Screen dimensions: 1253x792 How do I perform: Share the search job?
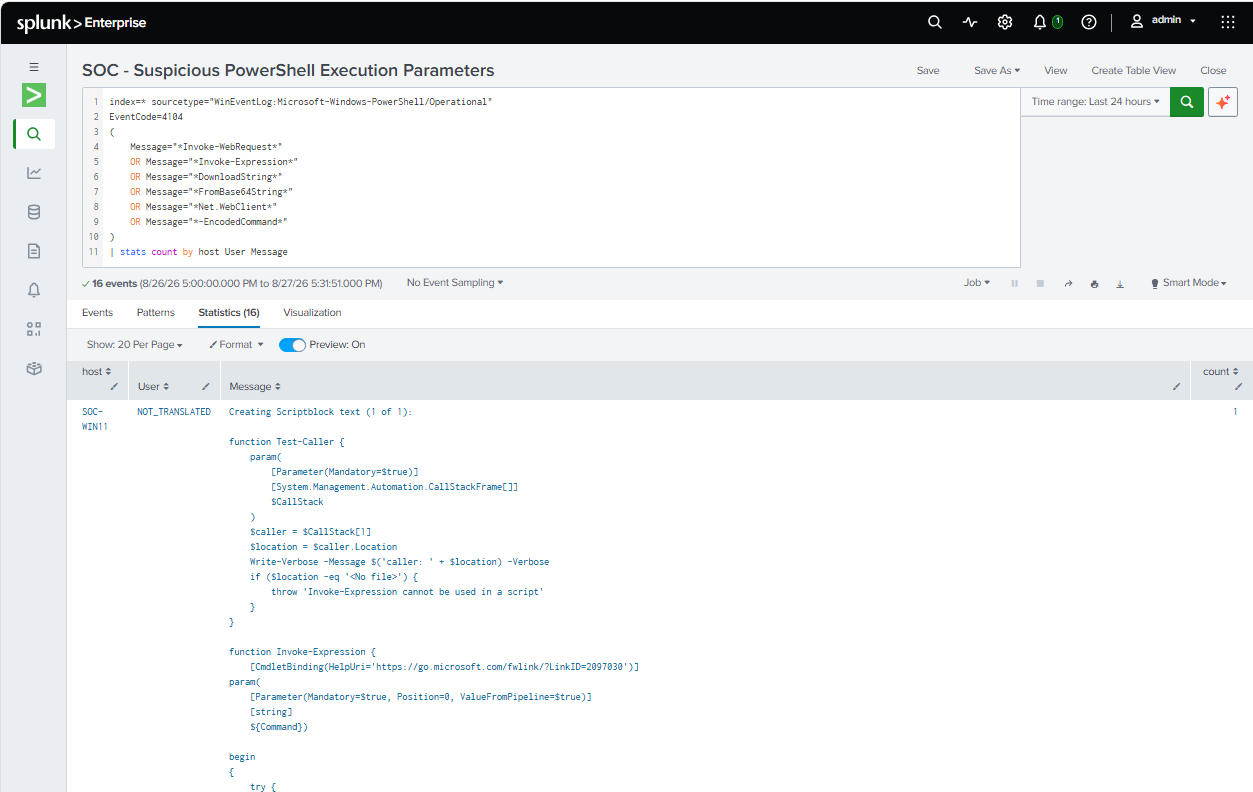pyautogui.click(x=1068, y=284)
